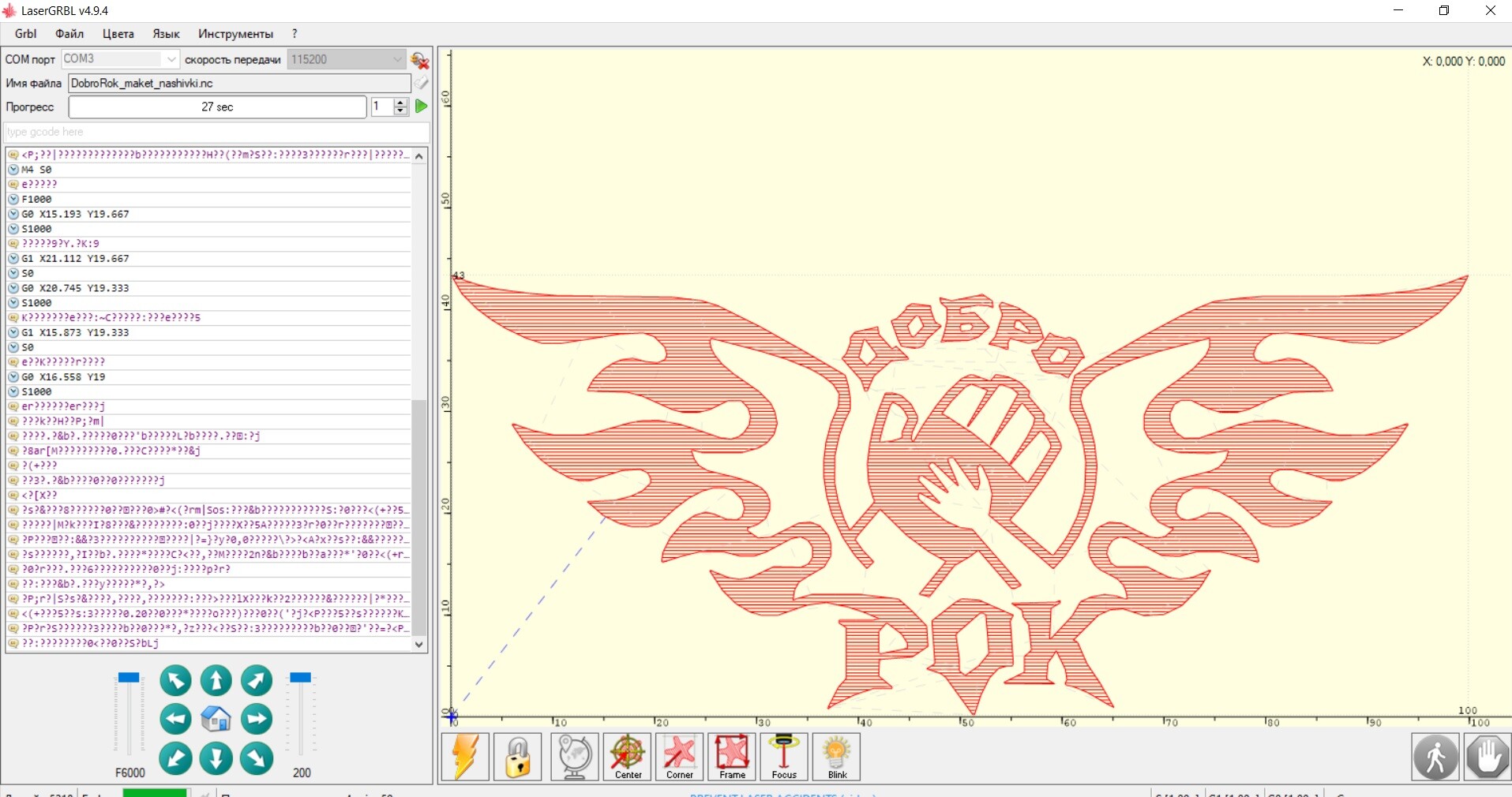Jog the laser diagonally down-right
This screenshot has height=797, width=1512.
256,758
